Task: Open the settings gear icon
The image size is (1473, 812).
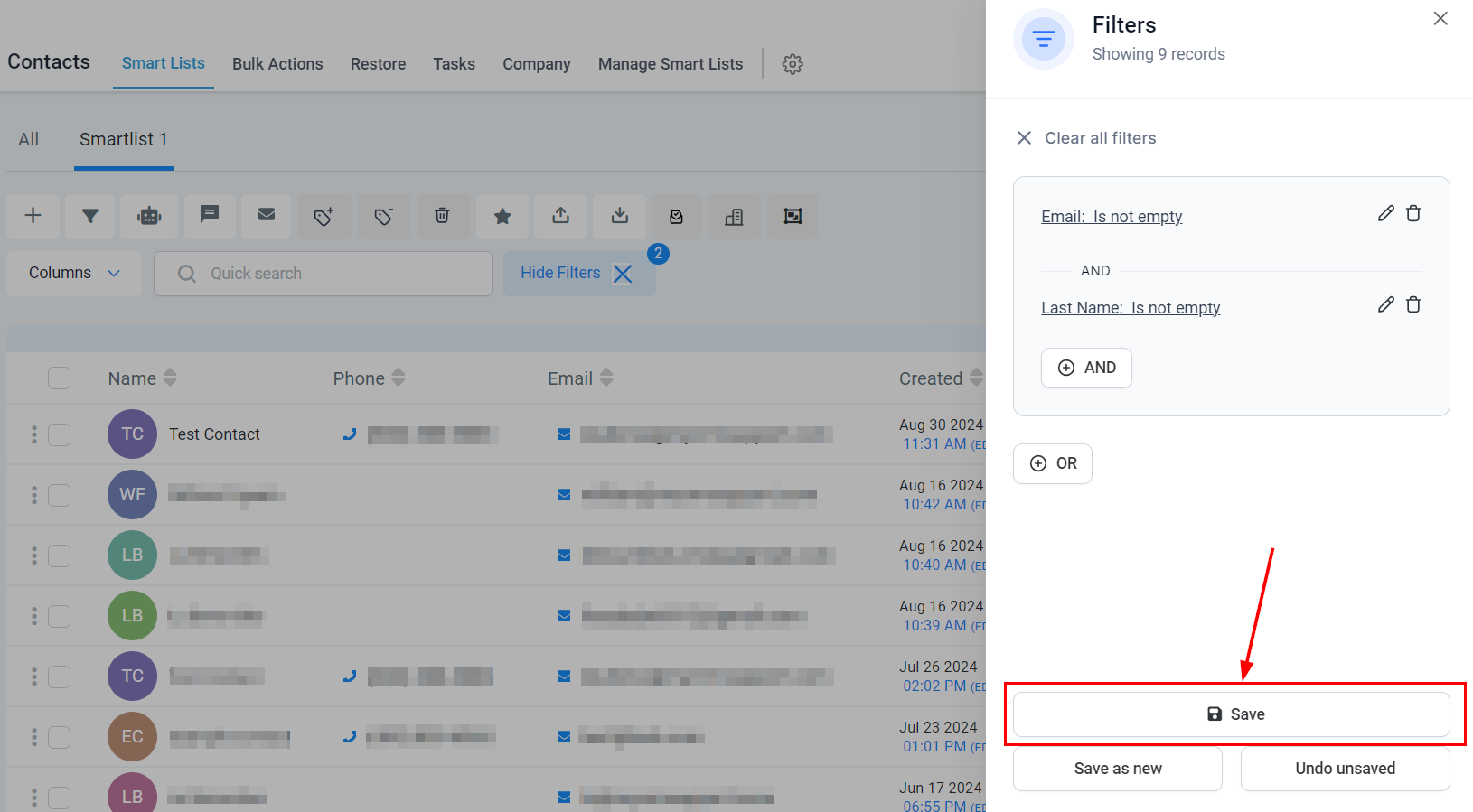Action: [793, 64]
